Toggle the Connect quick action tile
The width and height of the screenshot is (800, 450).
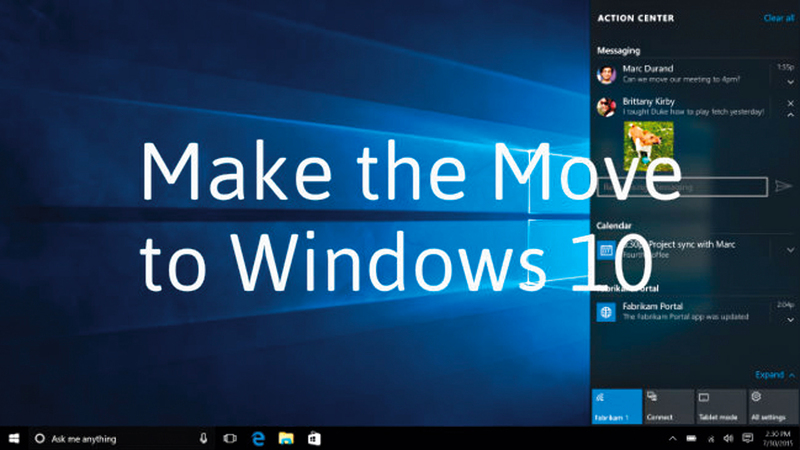pyautogui.click(x=668, y=406)
